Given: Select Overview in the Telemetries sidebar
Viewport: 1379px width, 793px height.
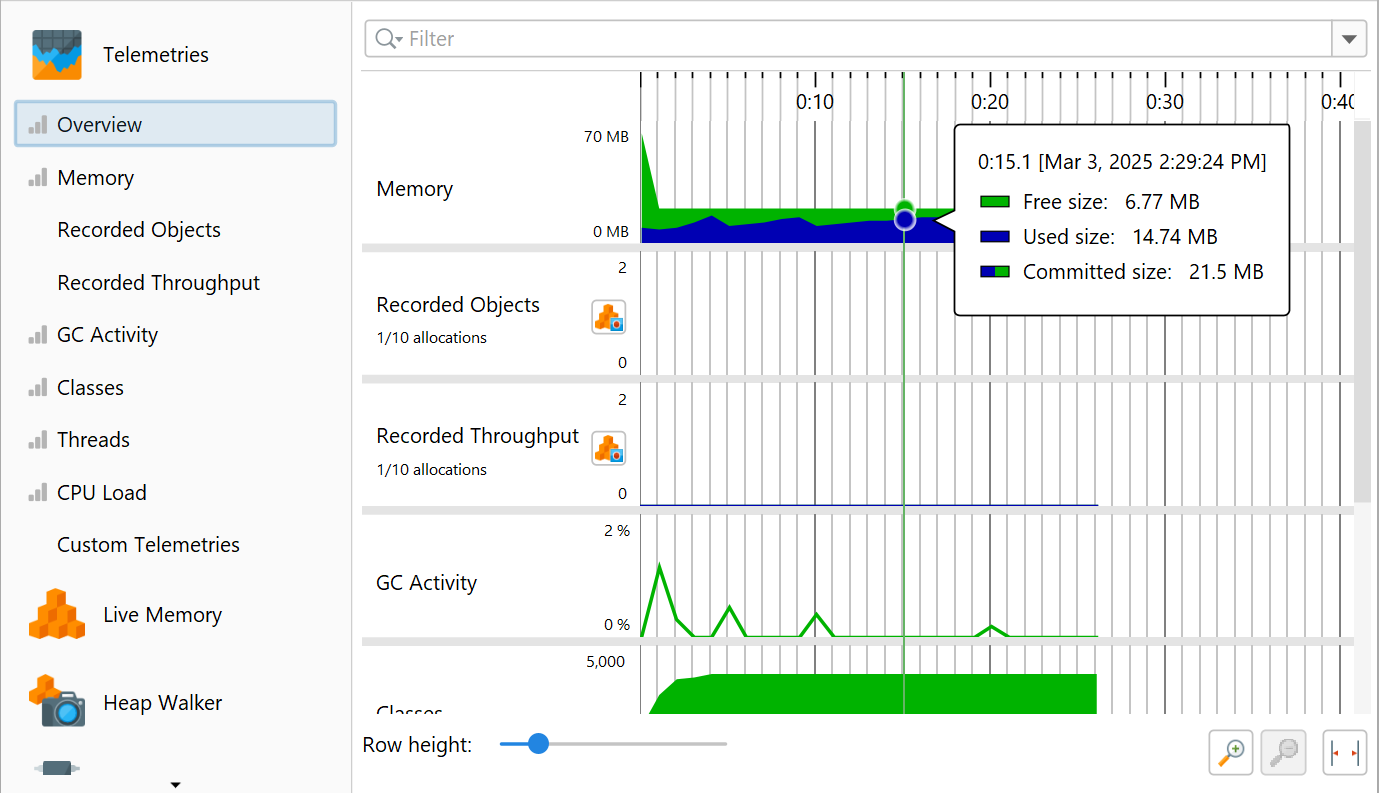Looking at the screenshot, I should coord(175,124).
